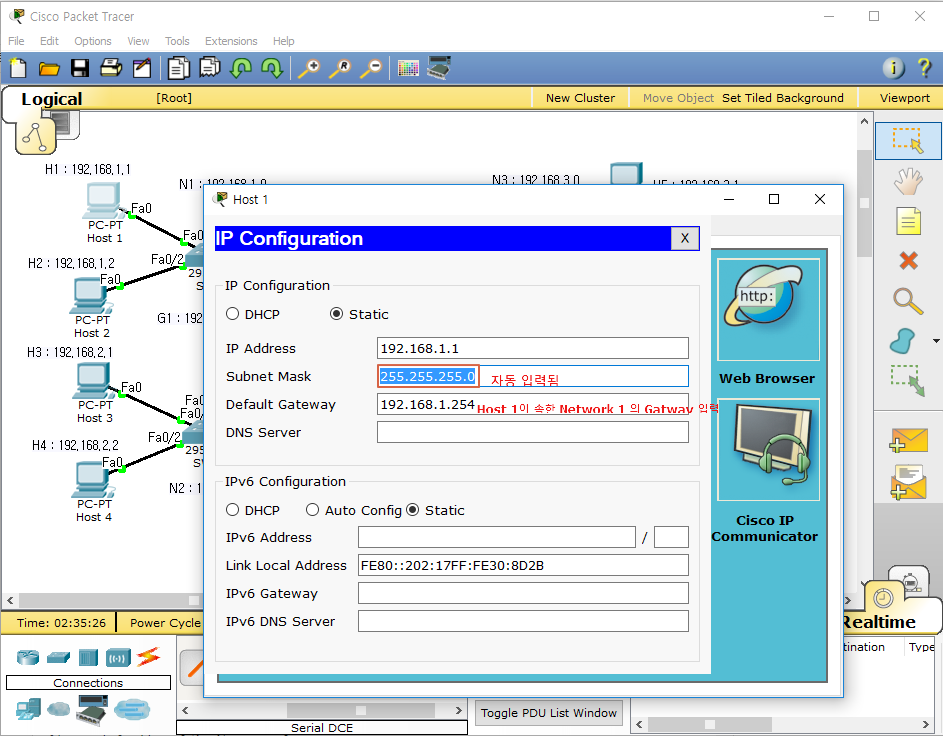The image size is (943, 736).
Task: Click the Print icon
Action: (111, 68)
